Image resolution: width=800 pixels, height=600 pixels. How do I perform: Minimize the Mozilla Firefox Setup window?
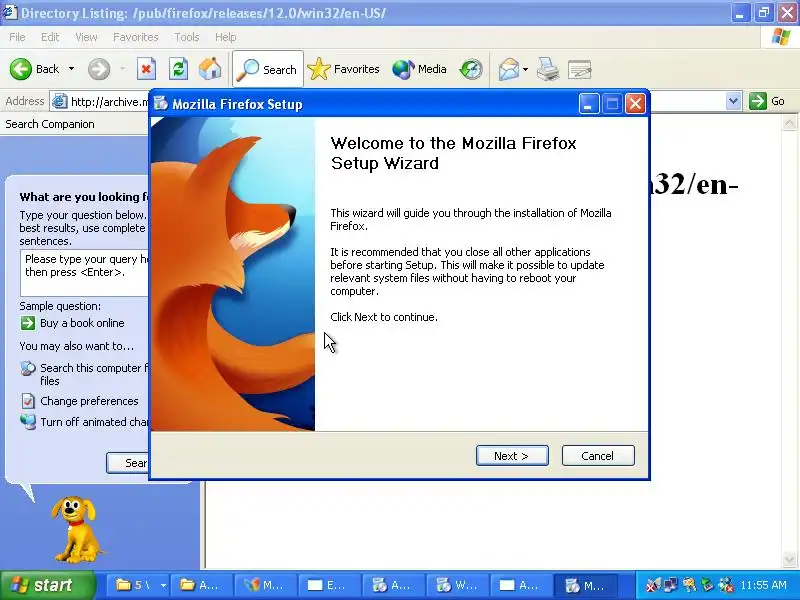pos(589,104)
